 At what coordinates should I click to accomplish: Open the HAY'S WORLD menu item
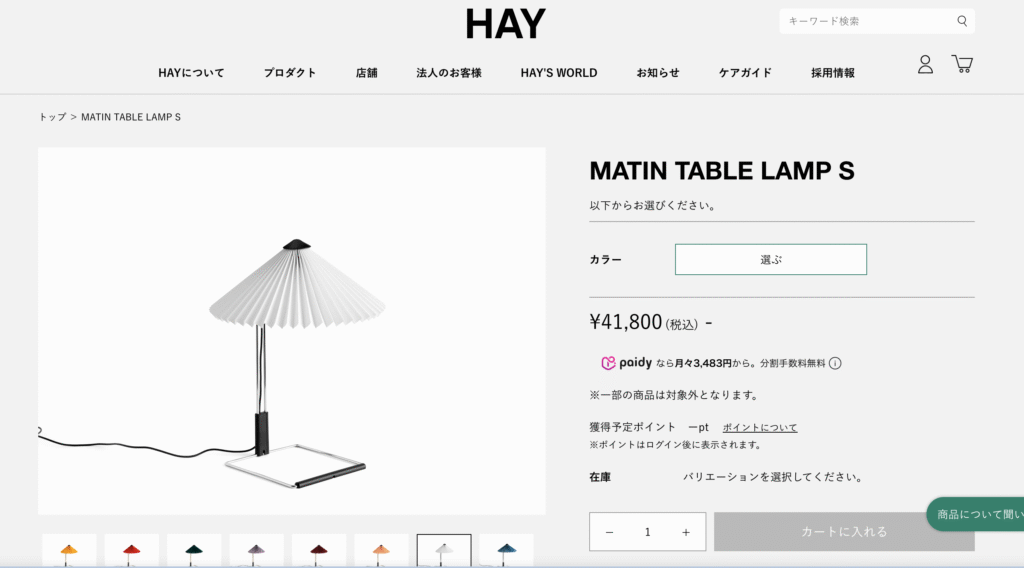pos(559,72)
